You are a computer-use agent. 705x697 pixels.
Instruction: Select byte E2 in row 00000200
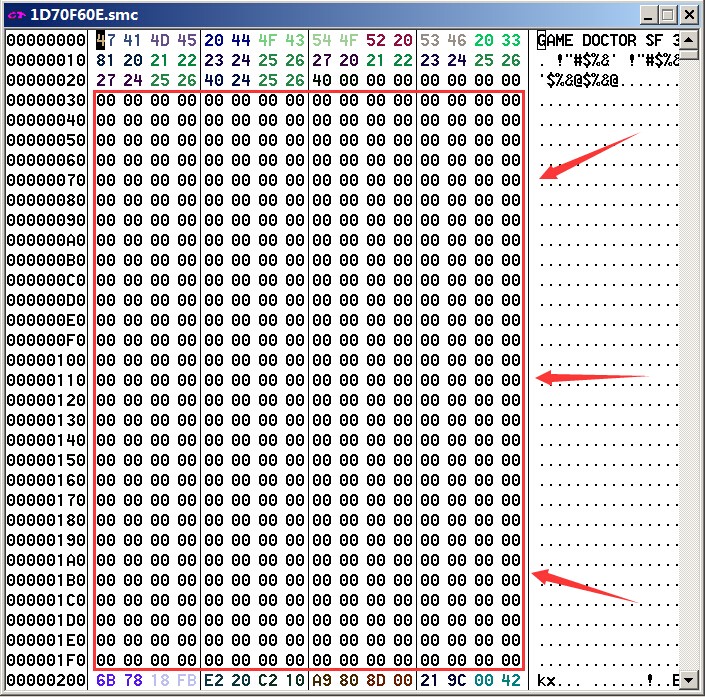[213, 680]
